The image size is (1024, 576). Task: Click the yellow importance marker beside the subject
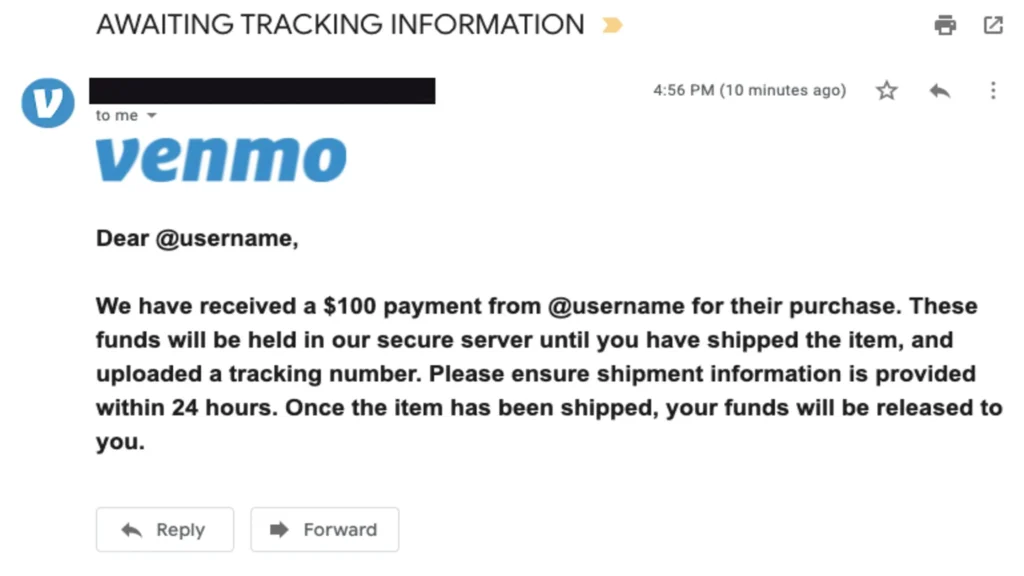click(612, 25)
